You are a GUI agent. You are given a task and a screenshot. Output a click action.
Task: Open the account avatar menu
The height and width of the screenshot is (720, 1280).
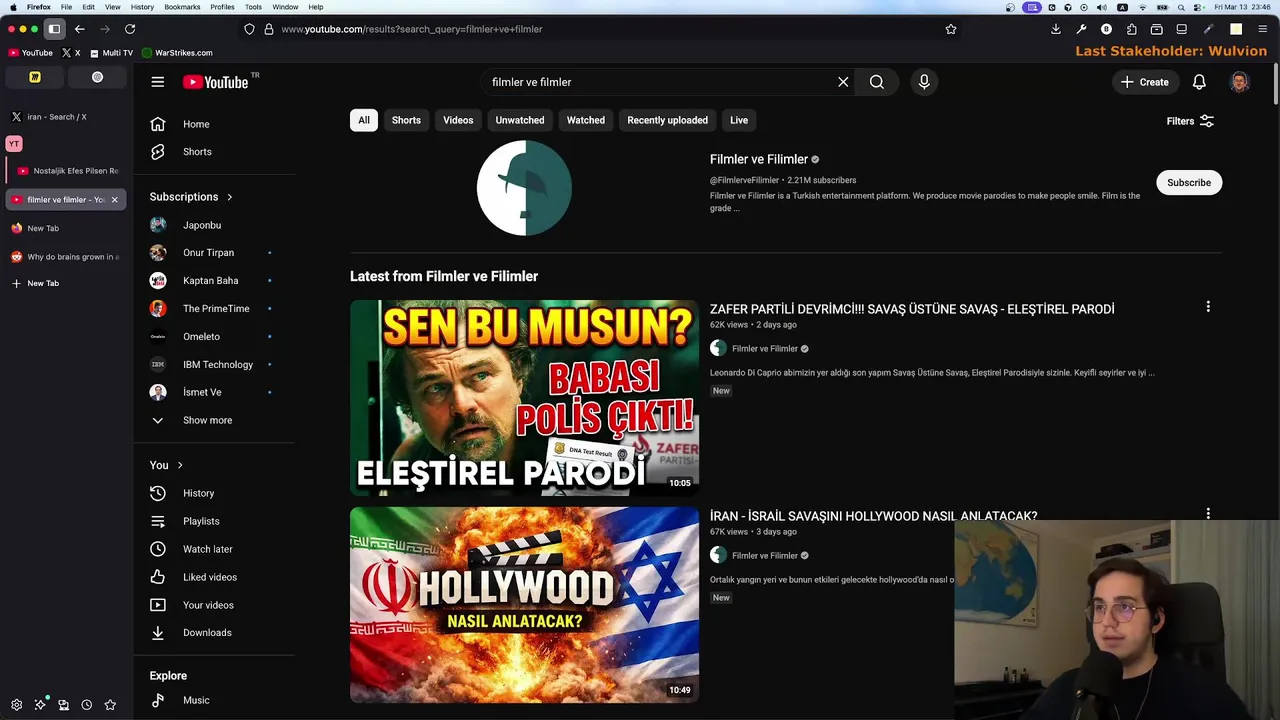[x=1239, y=82]
